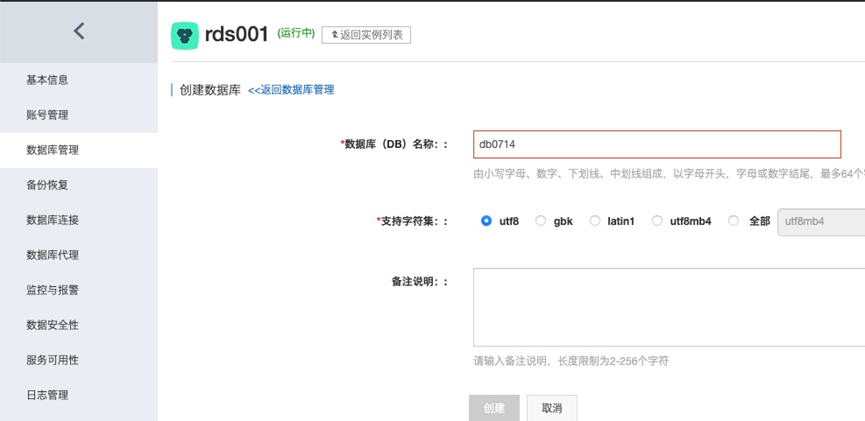Click the 长度限制为2-256个字符 hint text
Screen dimensions: 865x421
click(613, 361)
